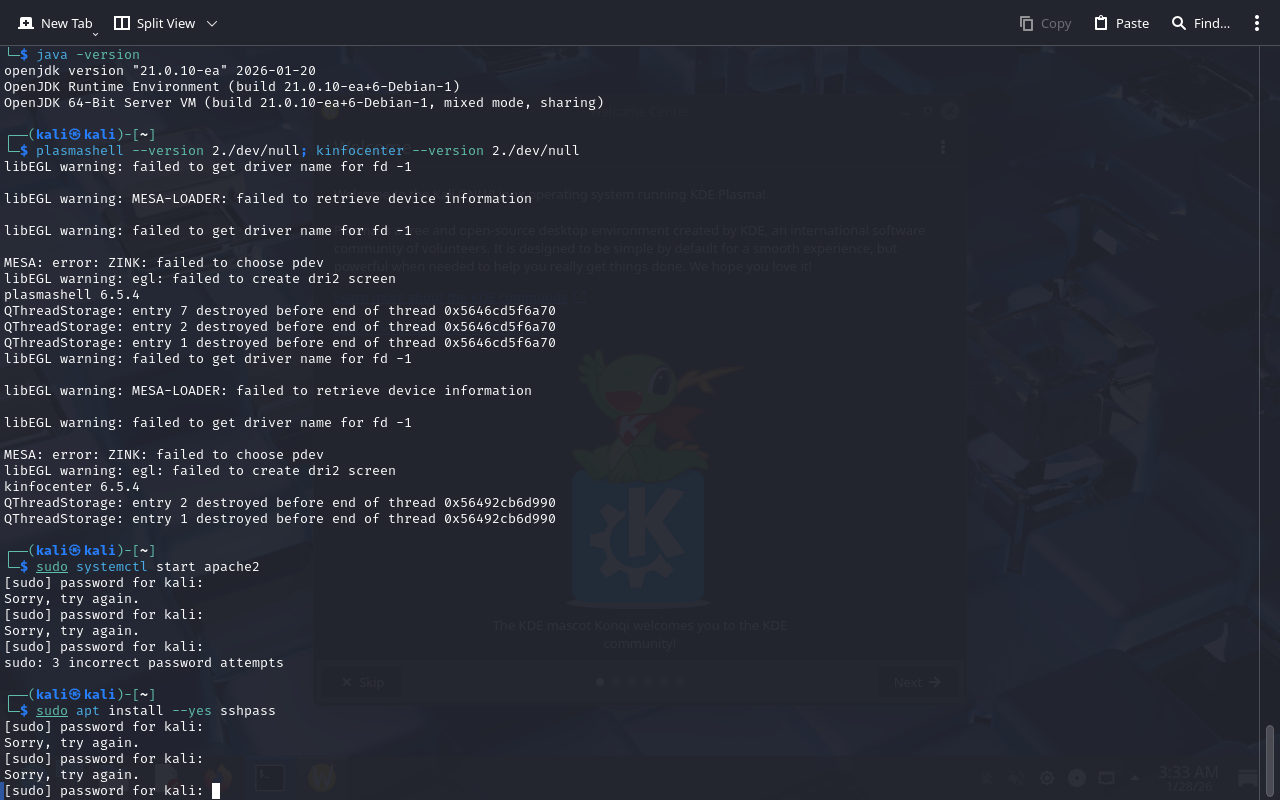Click underlined sudo in the apt install command
1280x800 pixels.
[52, 711]
